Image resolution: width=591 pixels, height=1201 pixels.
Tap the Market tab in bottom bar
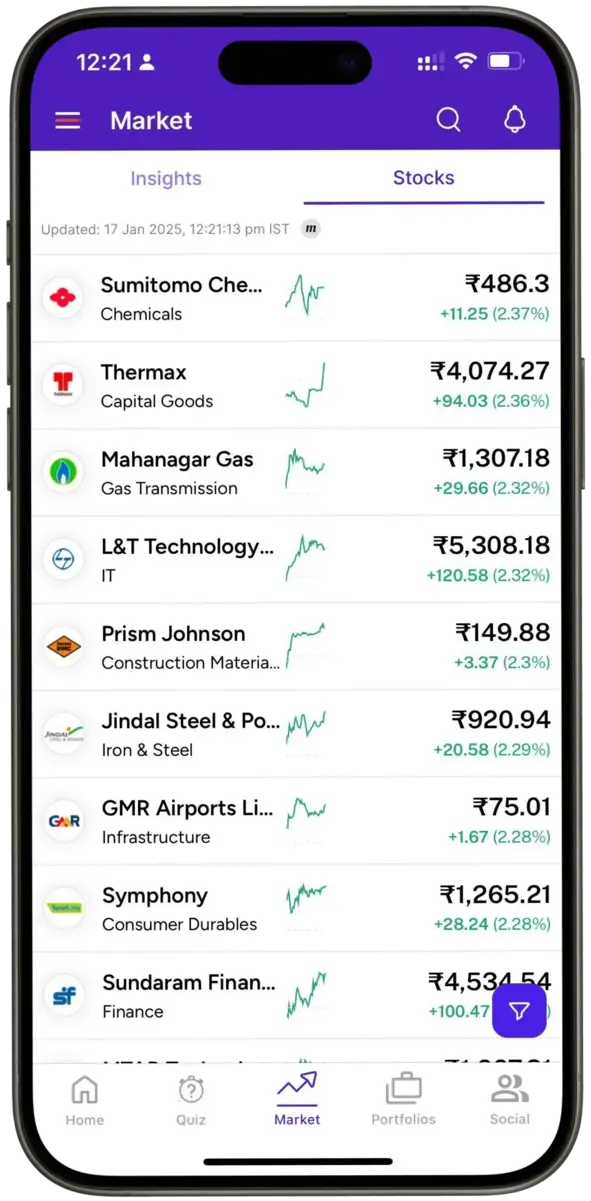pos(297,1100)
